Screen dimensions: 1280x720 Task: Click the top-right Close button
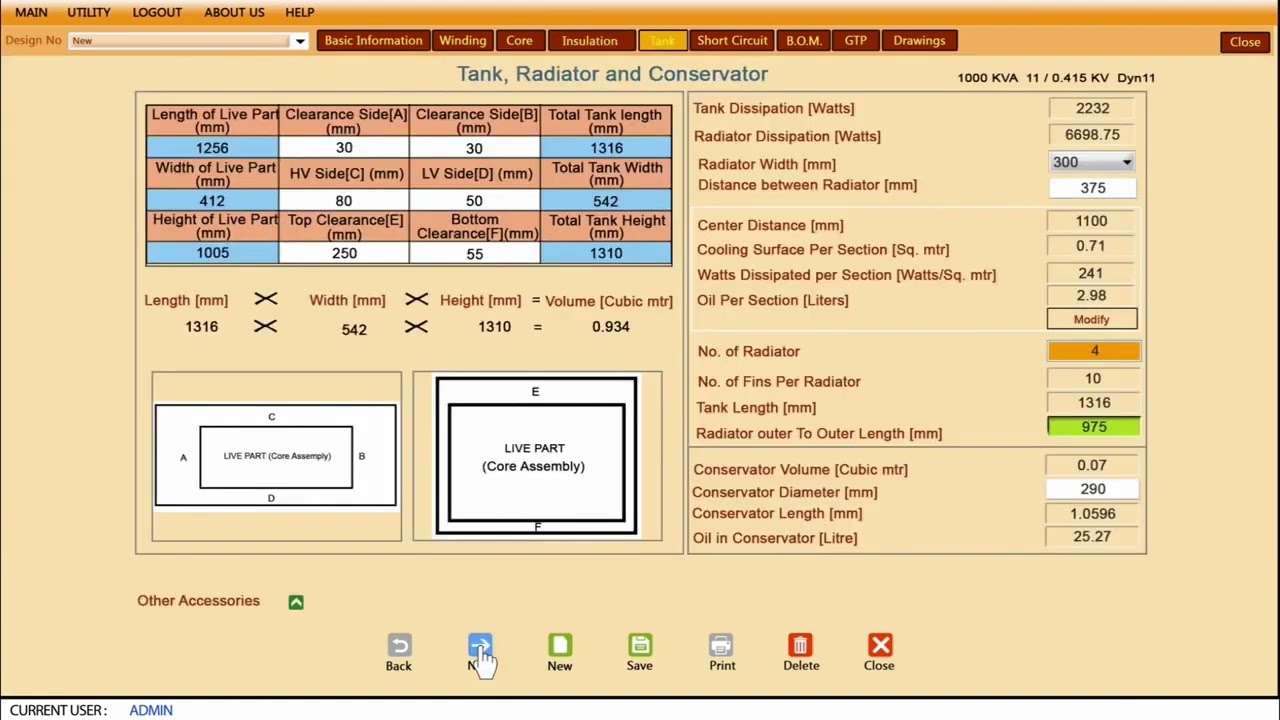(1245, 42)
